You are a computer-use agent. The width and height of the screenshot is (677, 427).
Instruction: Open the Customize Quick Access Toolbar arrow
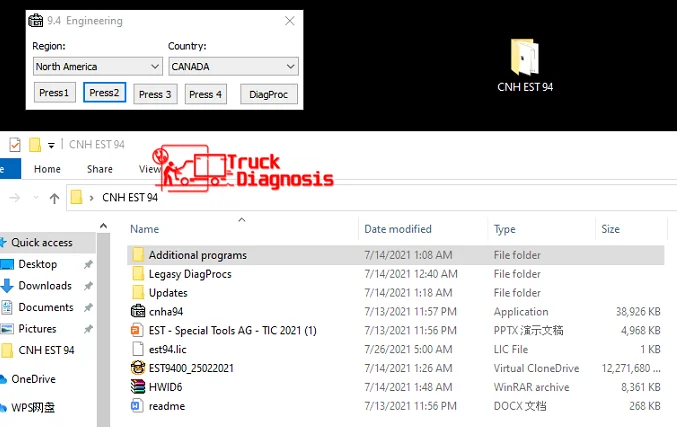click(x=51, y=145)
